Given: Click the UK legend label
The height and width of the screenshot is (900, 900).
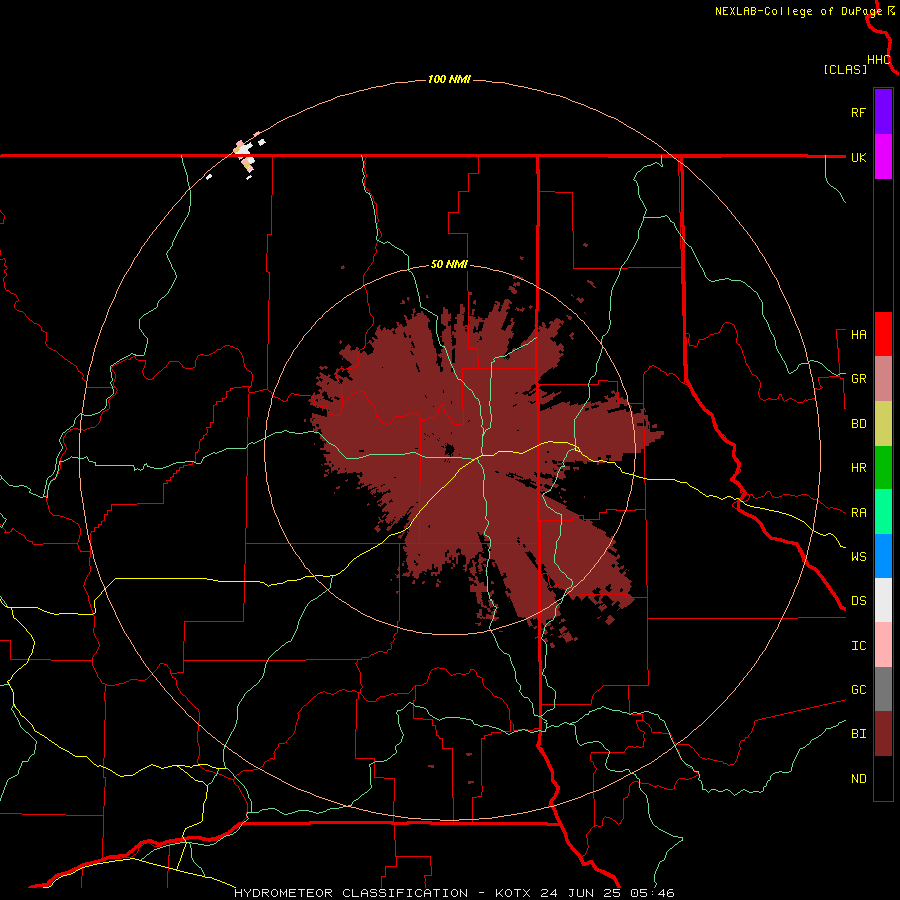Looking at the screenshot, I should (x=858, y=157).
